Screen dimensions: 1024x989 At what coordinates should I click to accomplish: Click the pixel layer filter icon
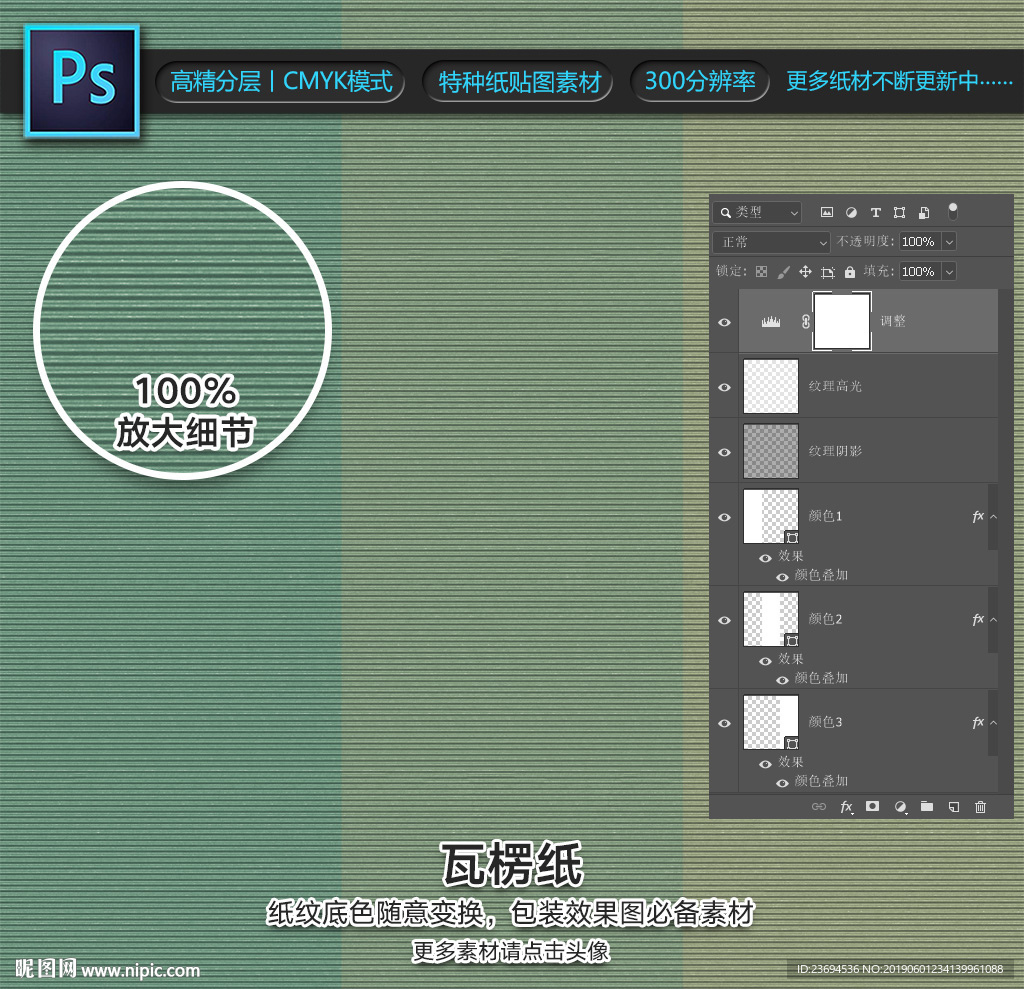click(827, 212)
